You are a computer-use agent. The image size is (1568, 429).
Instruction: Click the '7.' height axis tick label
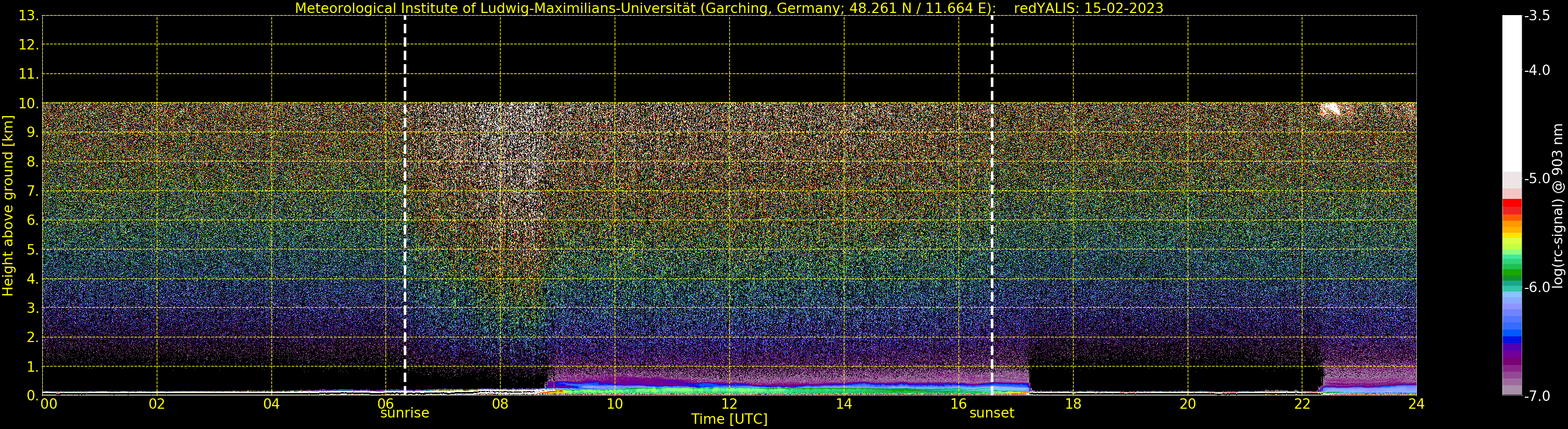coord(33,191)
